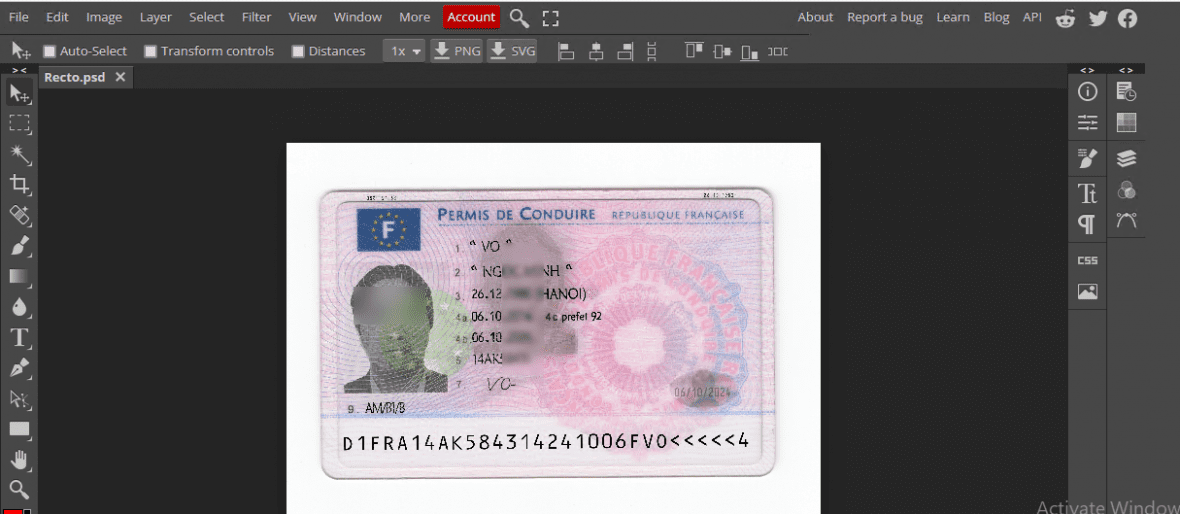This screenshot has width=1180, height=514.
Task: Open the Image menu
Action: (x=104, y=17)
